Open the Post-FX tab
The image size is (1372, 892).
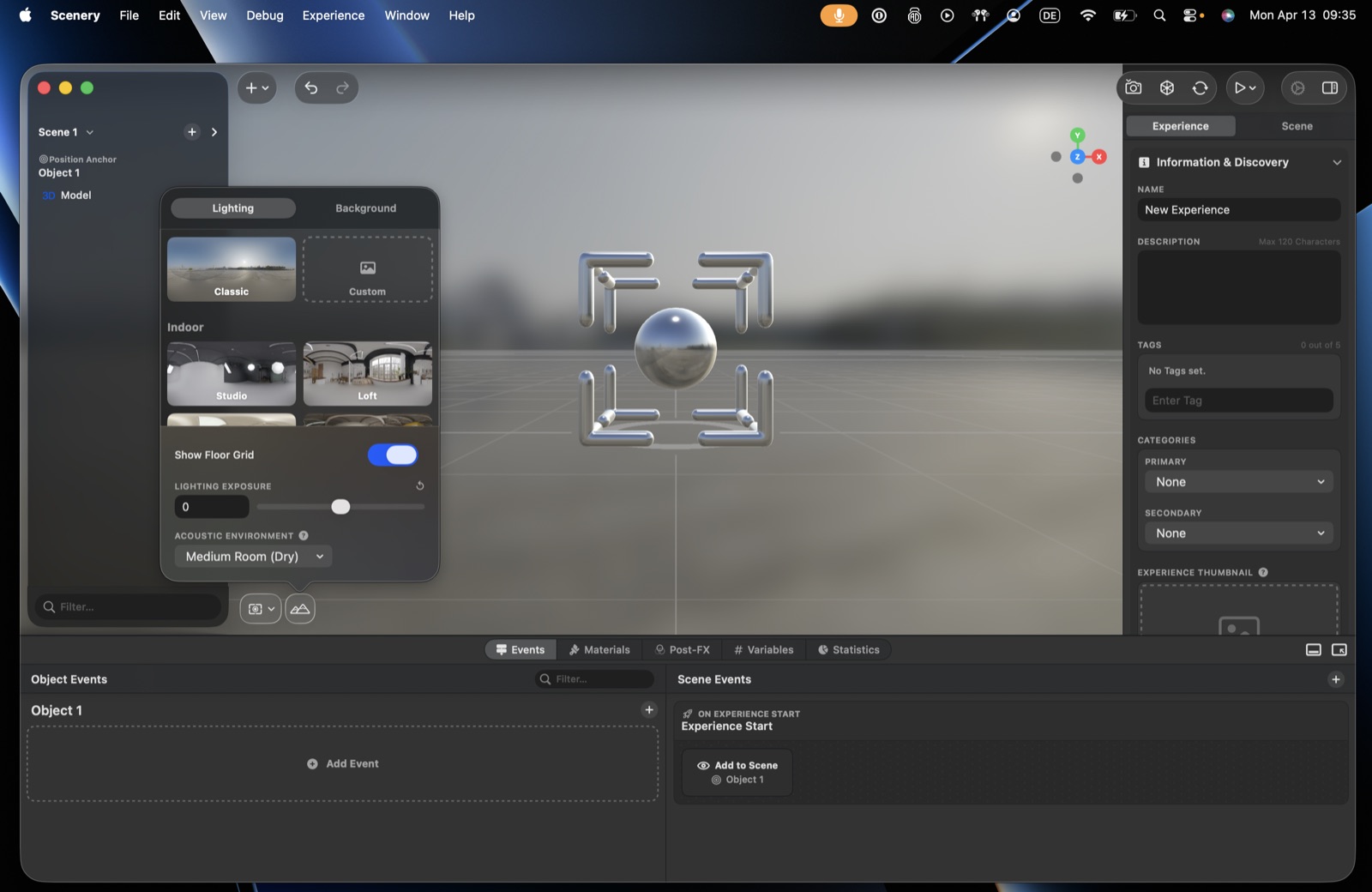(x=683, y=650)
